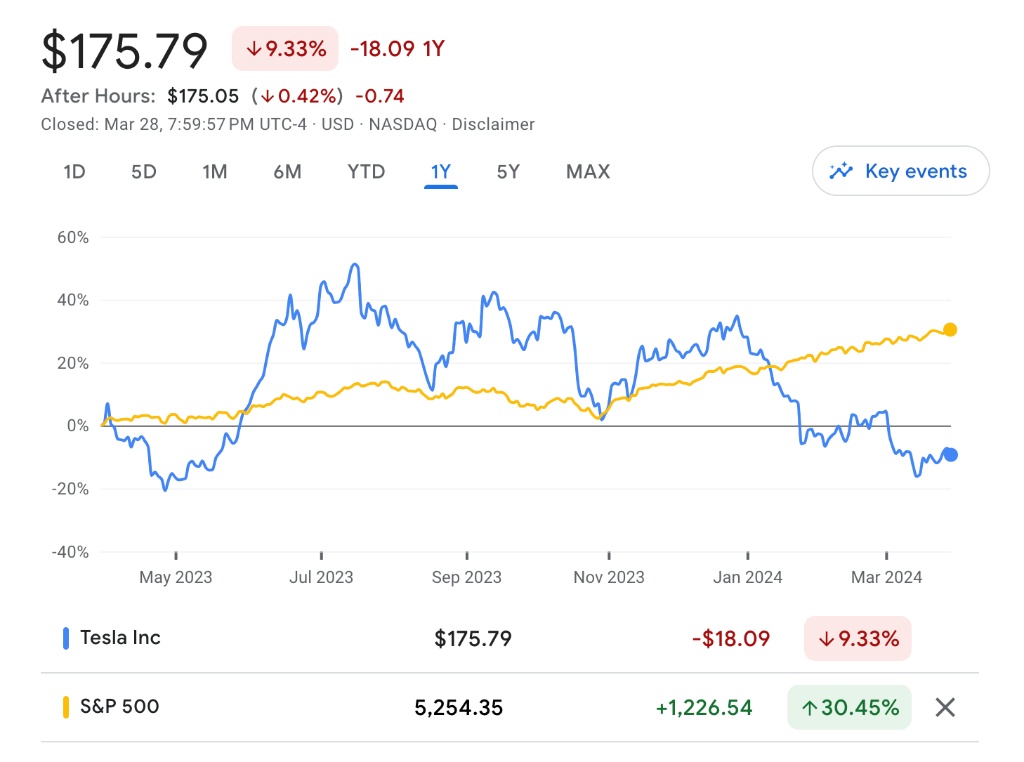The width and height of the screenshot is (1024, 762).
Task: Click the S&P 500 yellow legend marker
Action: coord(66,707)
